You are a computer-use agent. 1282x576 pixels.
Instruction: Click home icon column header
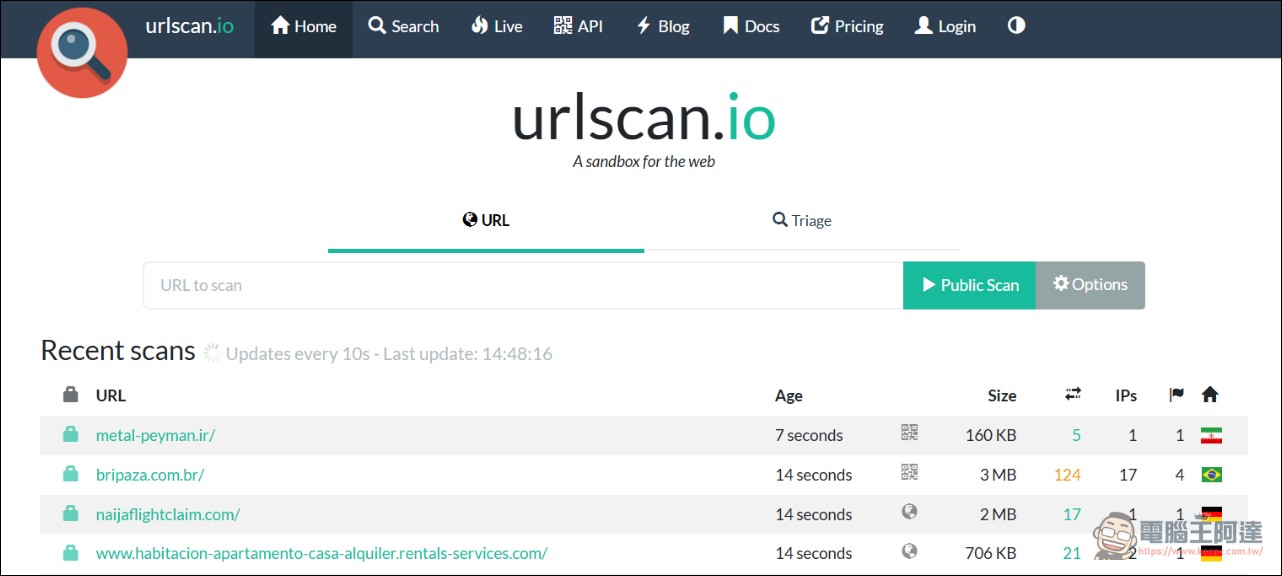coord(1210,395)
